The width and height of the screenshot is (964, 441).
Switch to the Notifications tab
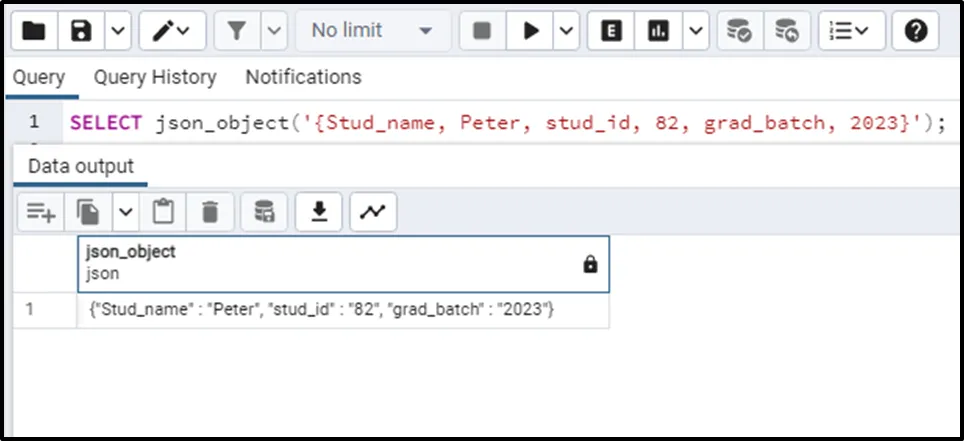click(303, 77)
